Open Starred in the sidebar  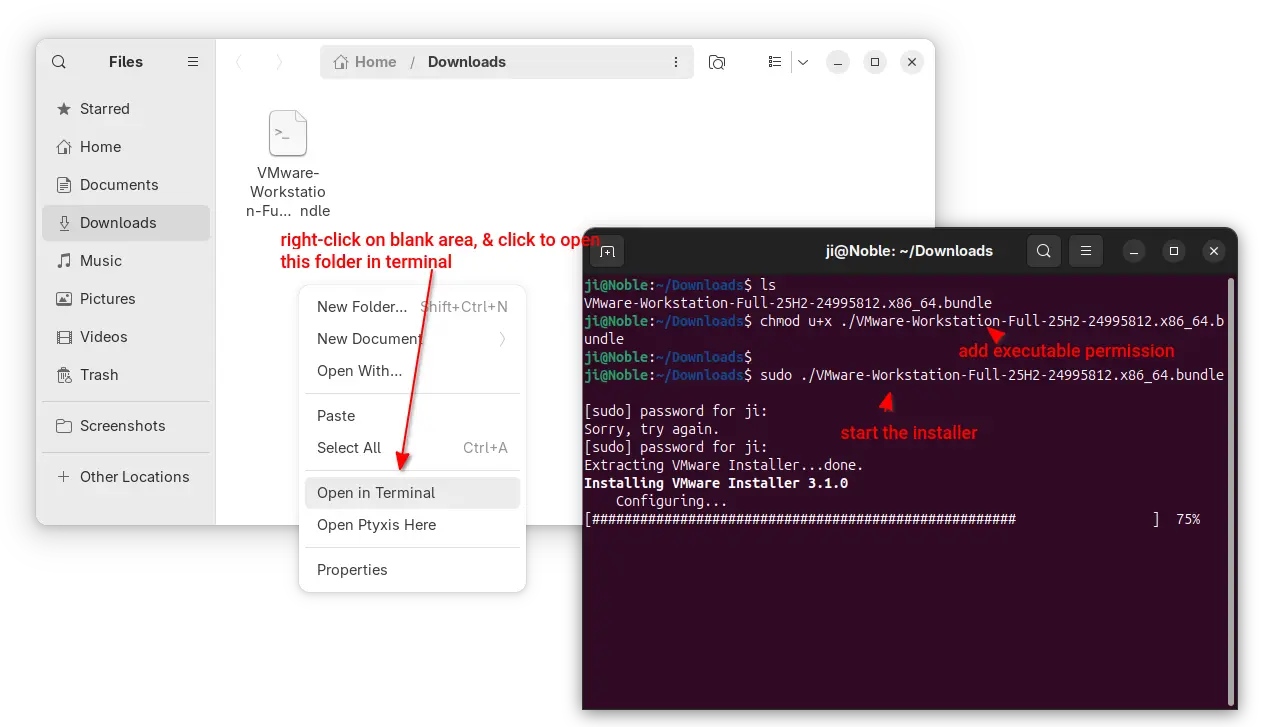pos(105,109)
